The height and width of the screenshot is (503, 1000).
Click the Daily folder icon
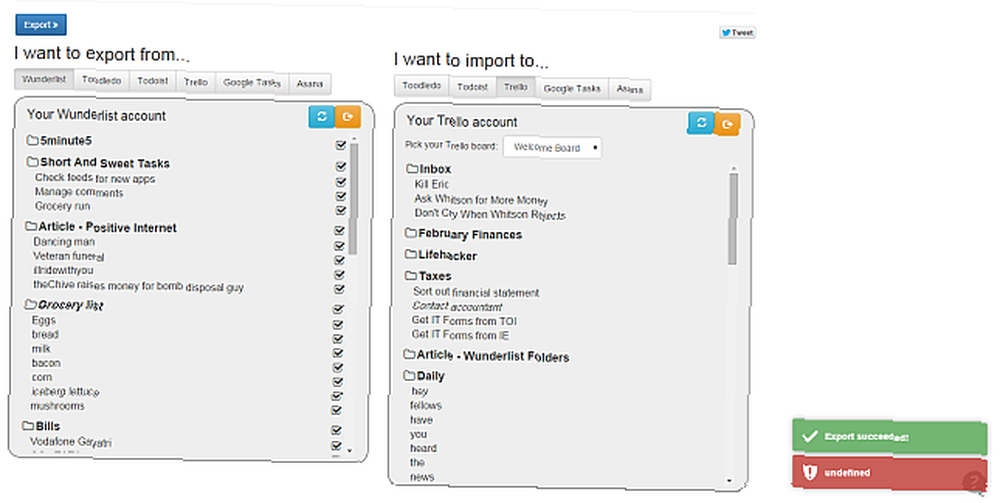(409, 375)
